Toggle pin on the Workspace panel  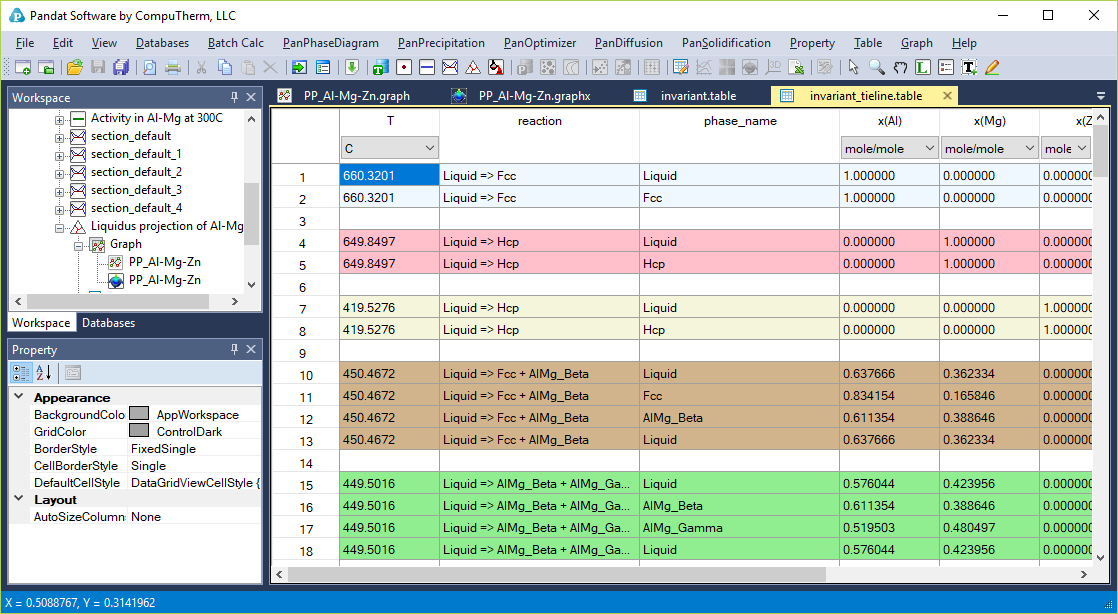(235, 97)
